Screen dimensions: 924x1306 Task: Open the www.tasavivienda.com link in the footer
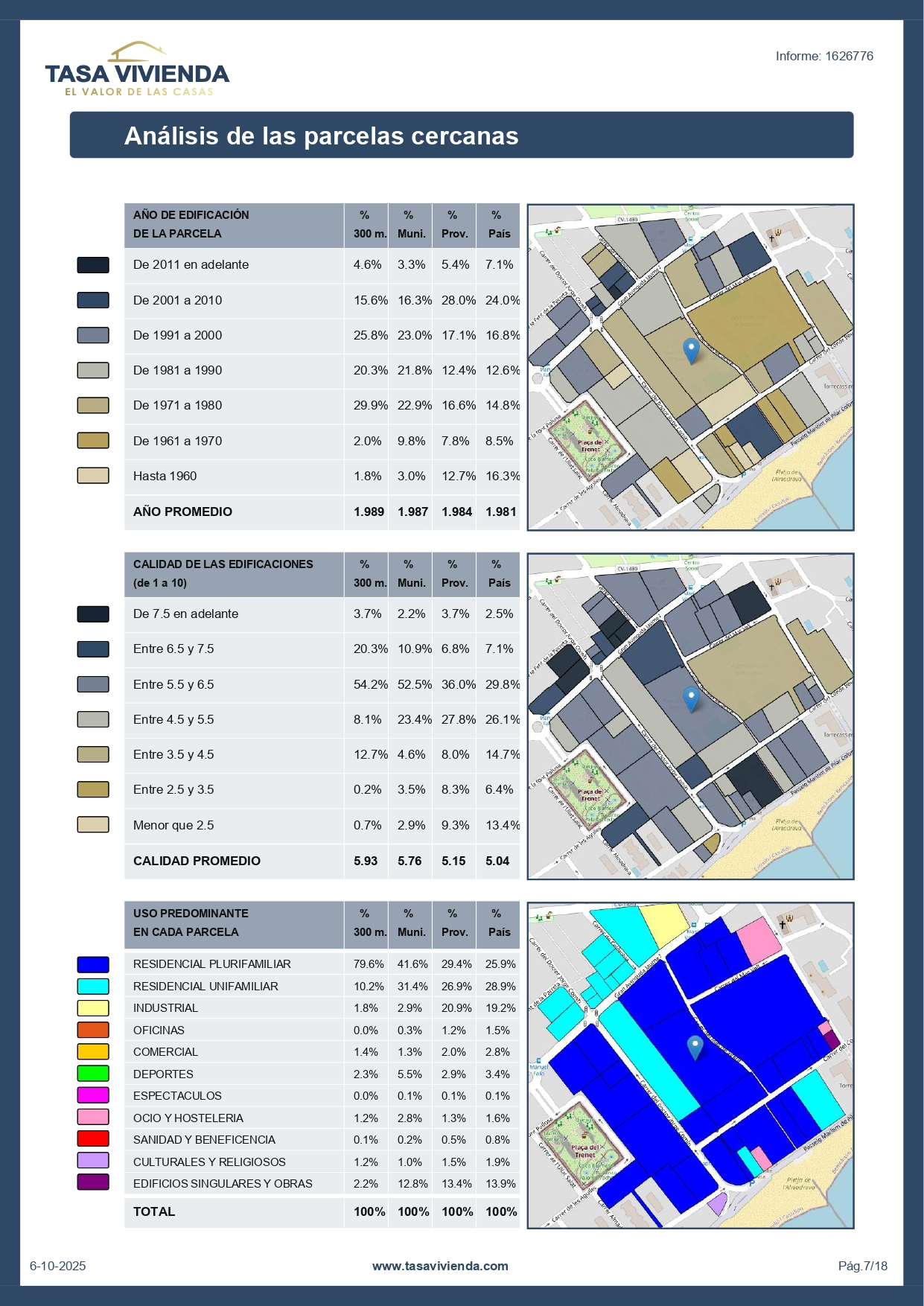click(440, 1266)
